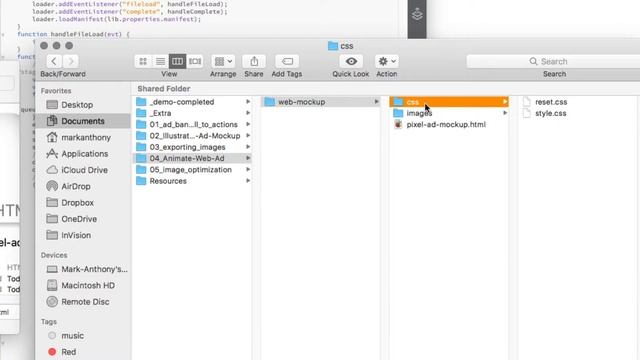
Task: Switch to cover flow view
Action: point(195,61)
